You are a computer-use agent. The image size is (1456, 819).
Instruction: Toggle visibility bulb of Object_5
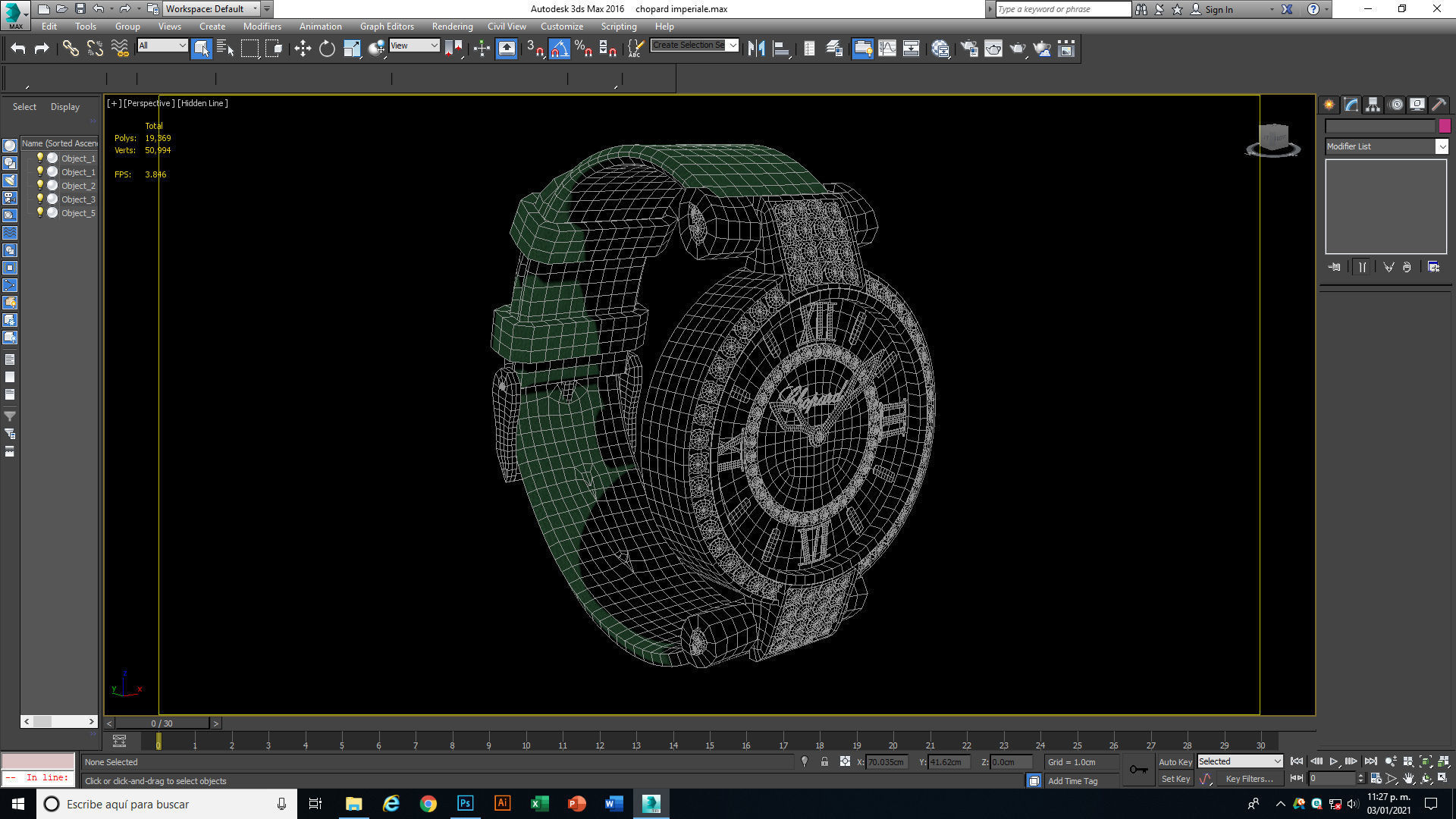[x=40, y=213]
